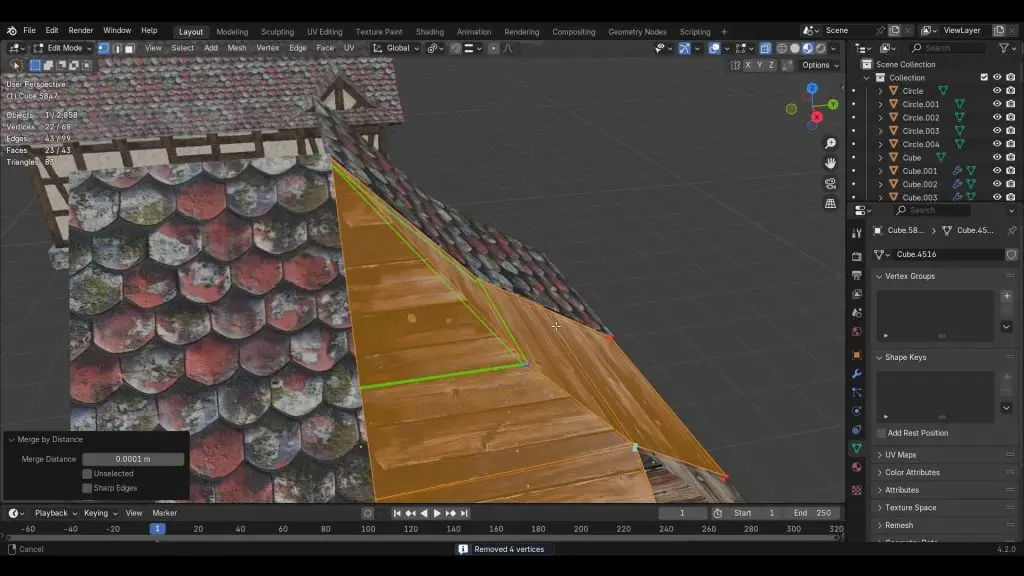Enable the Unselected checkbox
This screenshot has width=1024, height=576.
[x=88, y=474]
